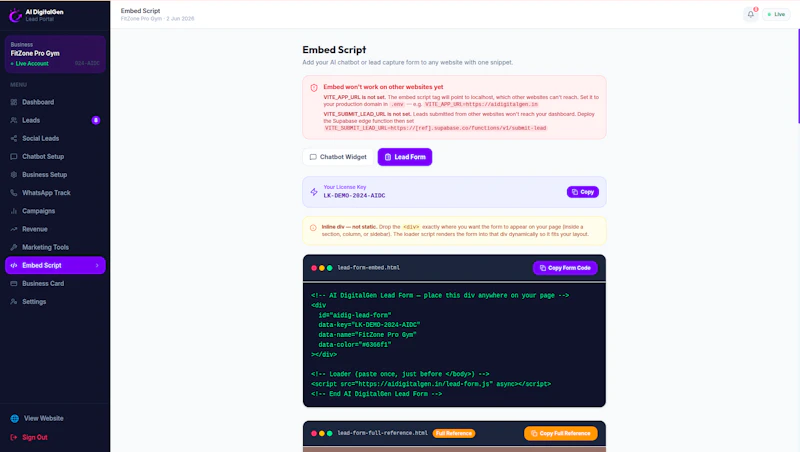Copy the license key
Image resolution: width=800 pixels, height=452 pixels.
coord(583,192)
